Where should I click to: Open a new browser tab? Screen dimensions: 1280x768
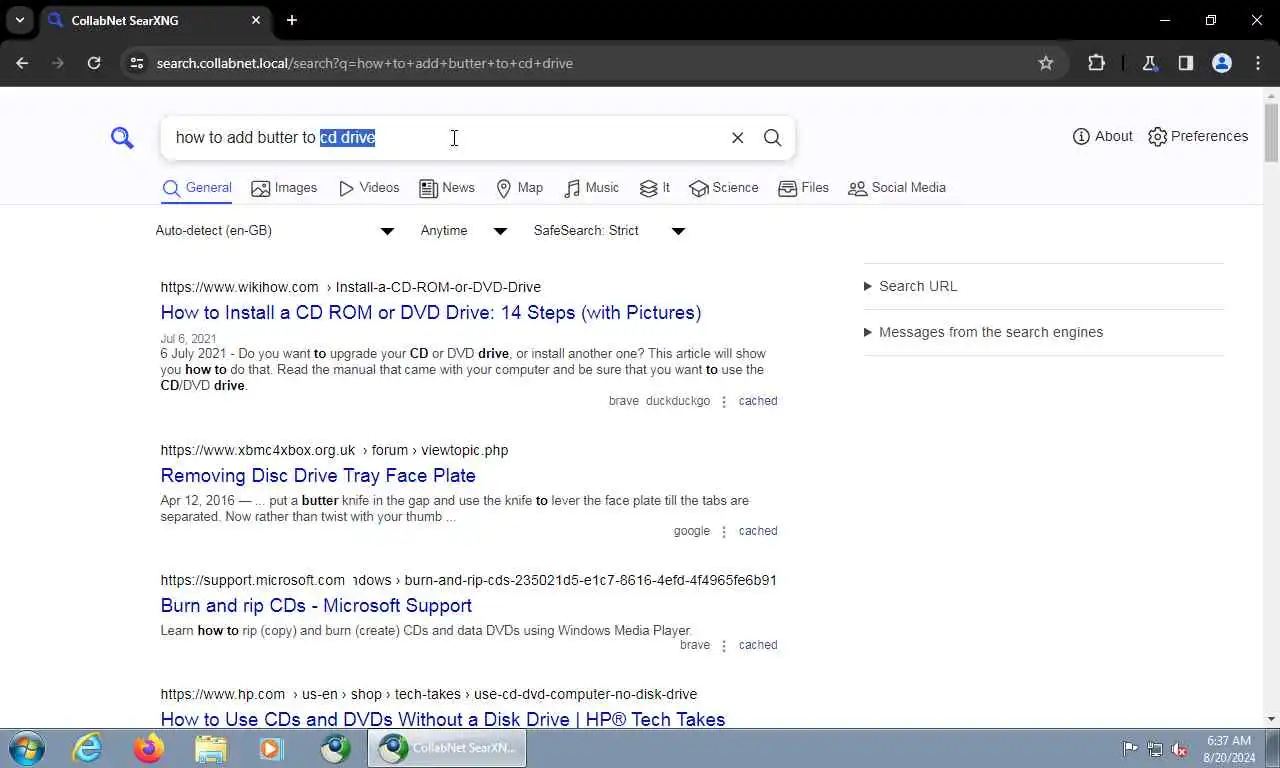pyautogui.click(x=292, y=20)
